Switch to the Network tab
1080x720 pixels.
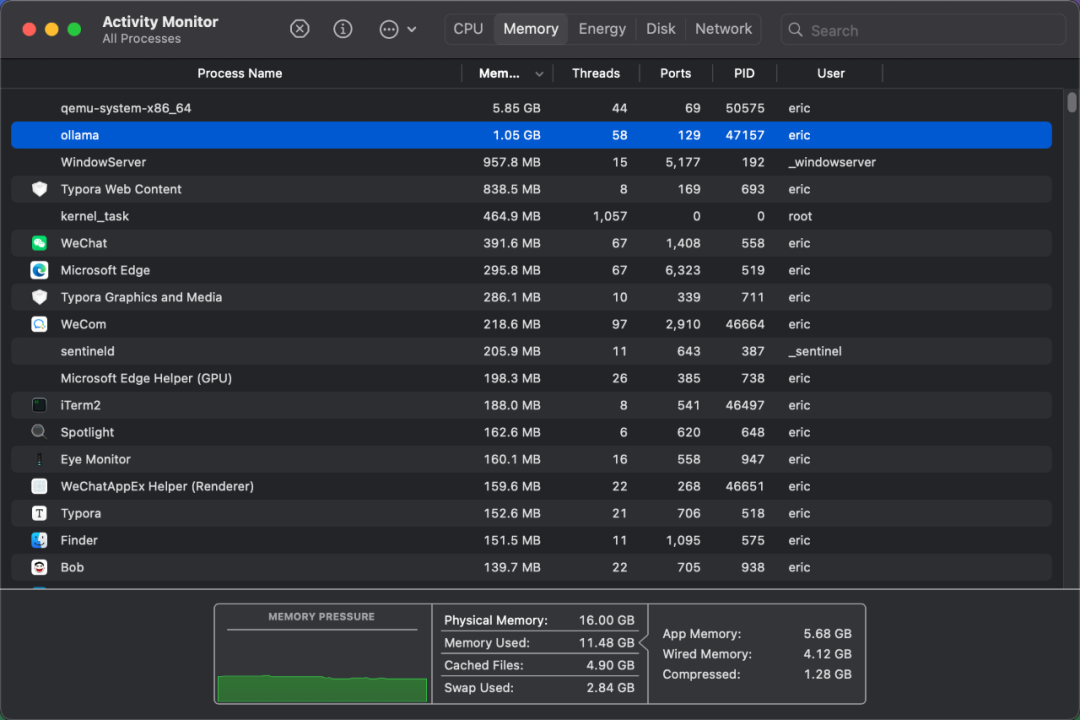point(723,29)
